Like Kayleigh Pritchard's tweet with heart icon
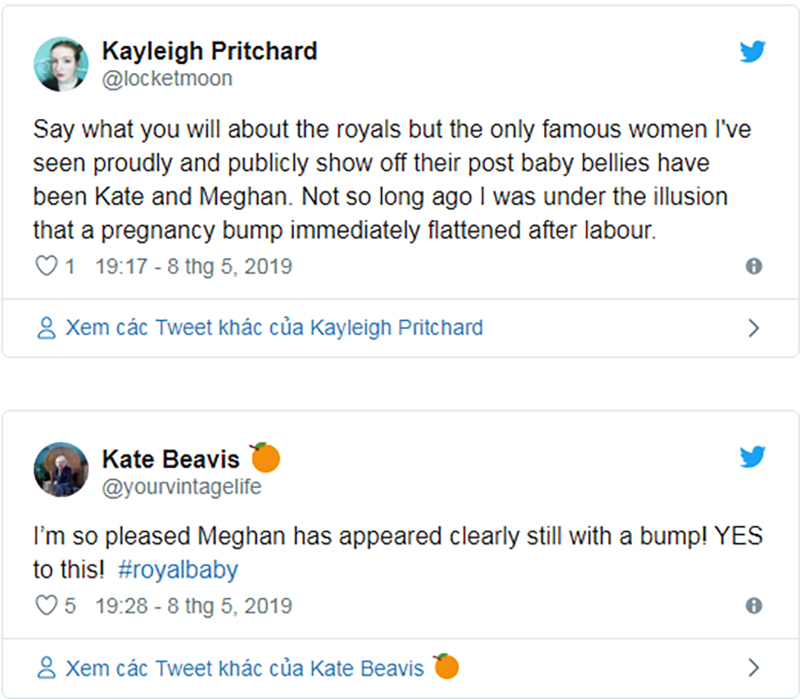The image size is (800, 699). (x=46, y=267)
